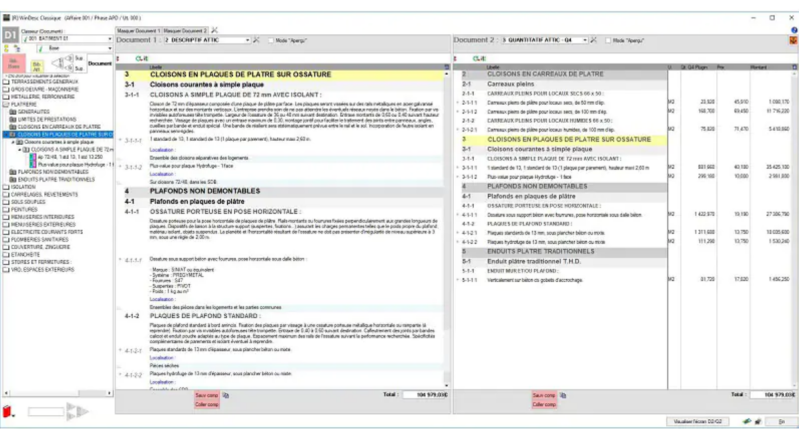799x429 pixels.
Task: Click the grey forward arrows at bottom left
Action: 77,411
